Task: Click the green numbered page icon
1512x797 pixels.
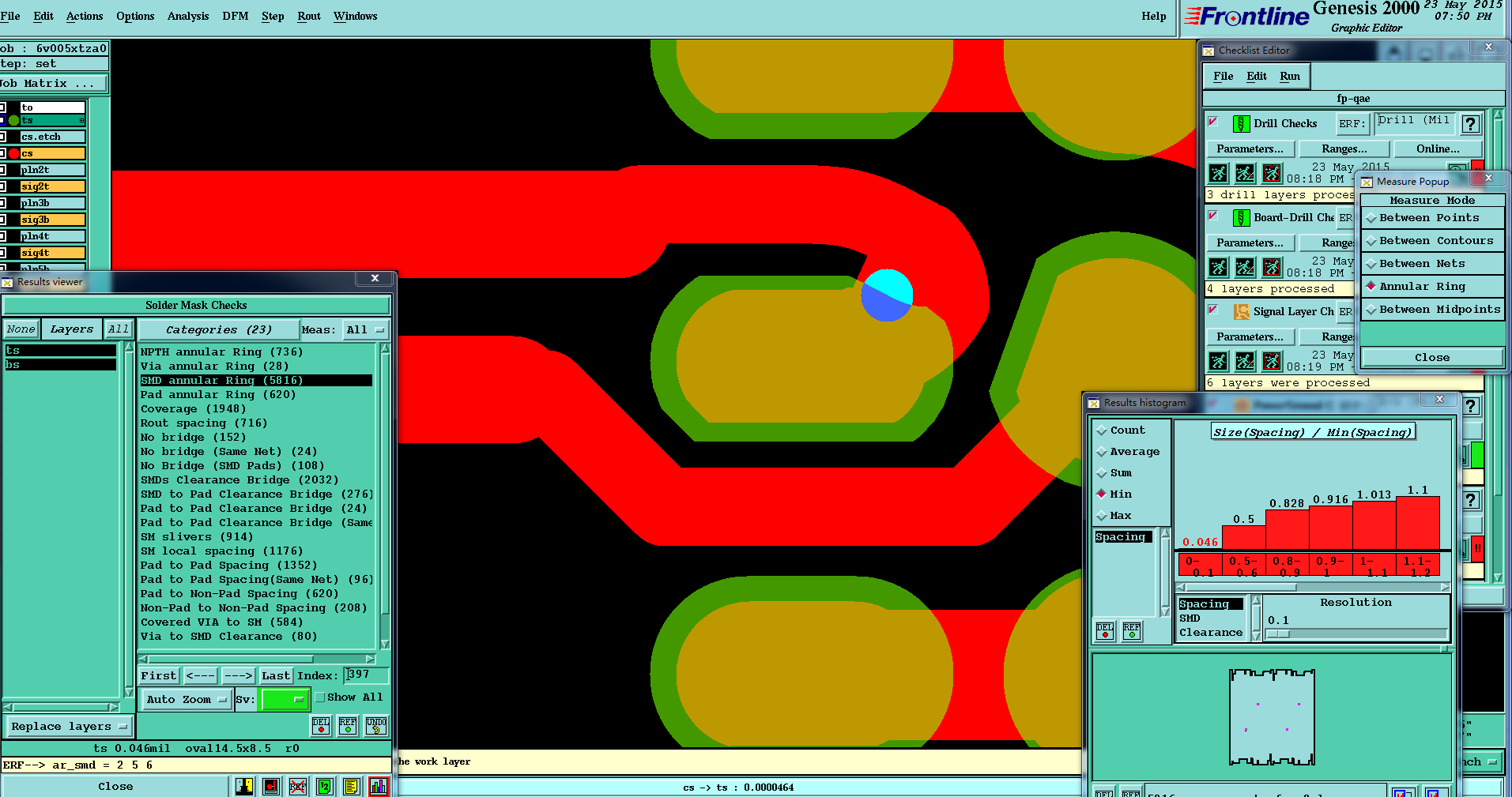Action: pos(325,787)
